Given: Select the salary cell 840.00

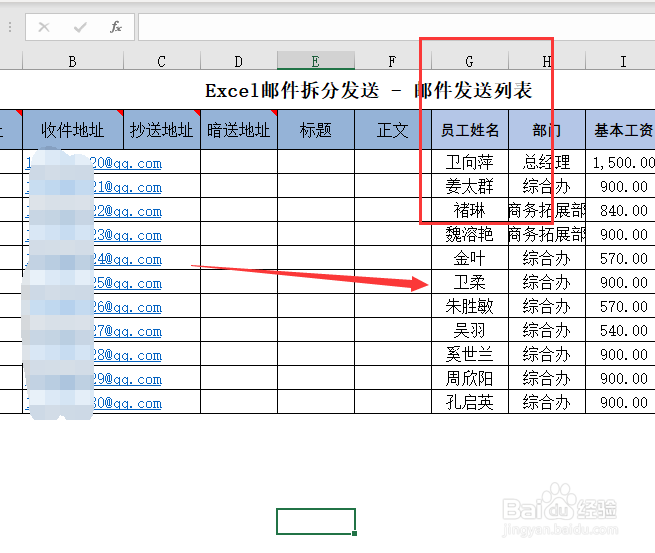Looking at the screenshot, I should tap(621, 210).
